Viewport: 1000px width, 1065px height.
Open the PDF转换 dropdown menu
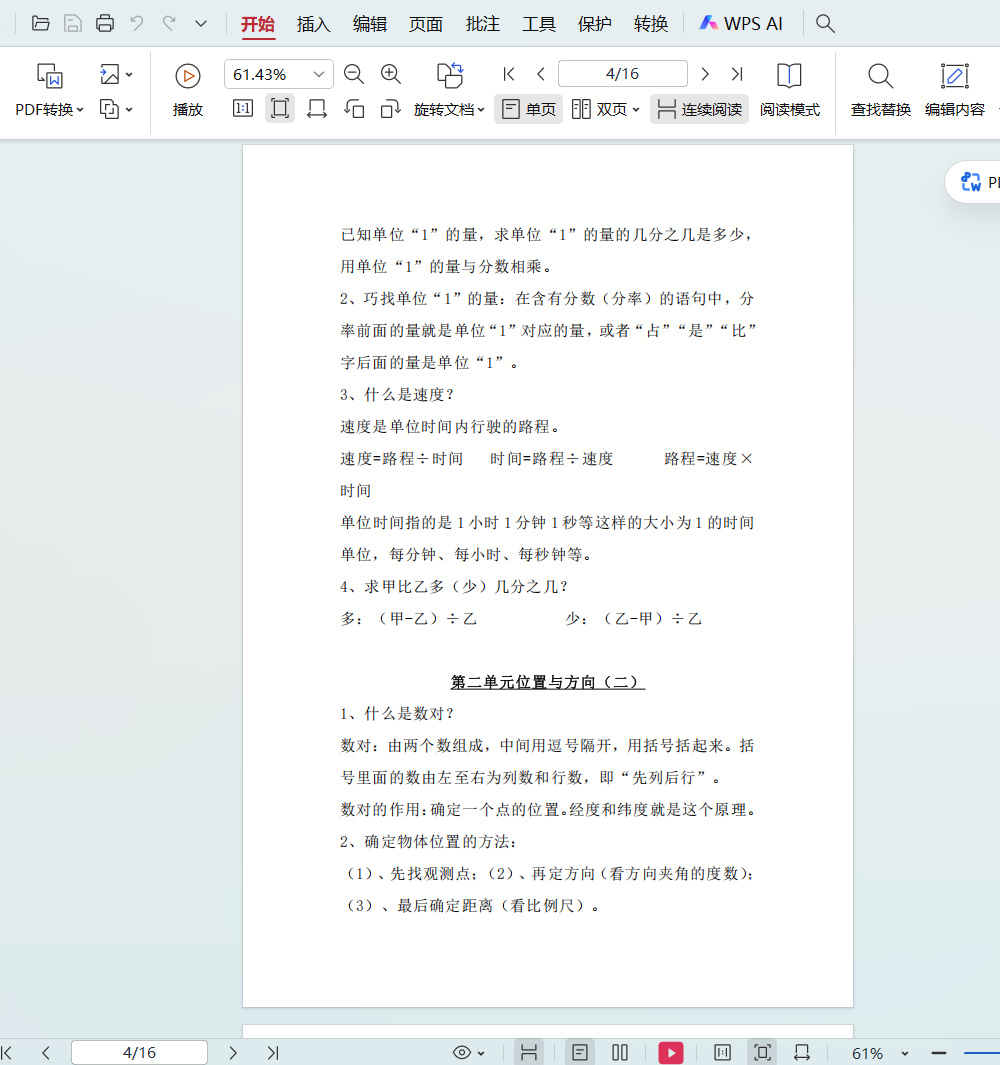click(50, 109)
